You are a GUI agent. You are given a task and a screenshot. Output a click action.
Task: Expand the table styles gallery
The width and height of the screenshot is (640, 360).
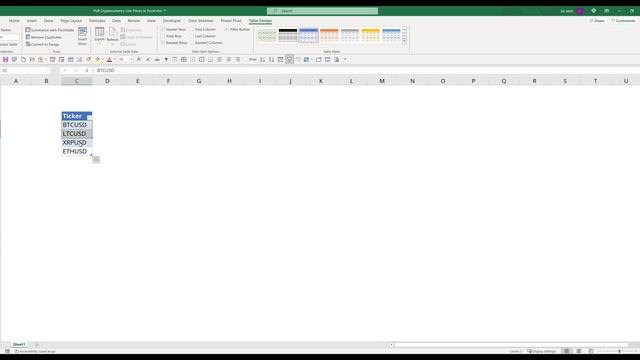(x=404, y=41)
